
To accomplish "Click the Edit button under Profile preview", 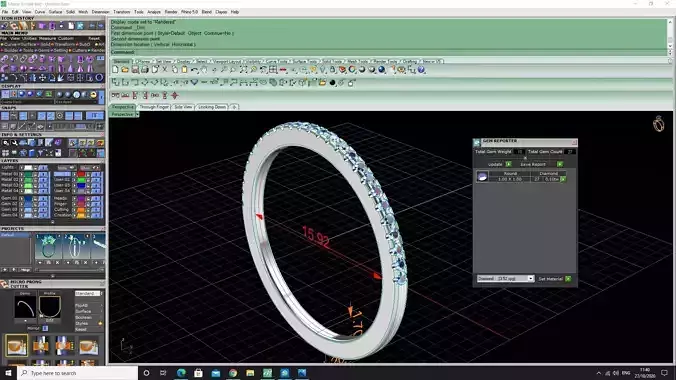I will point(50,320).
